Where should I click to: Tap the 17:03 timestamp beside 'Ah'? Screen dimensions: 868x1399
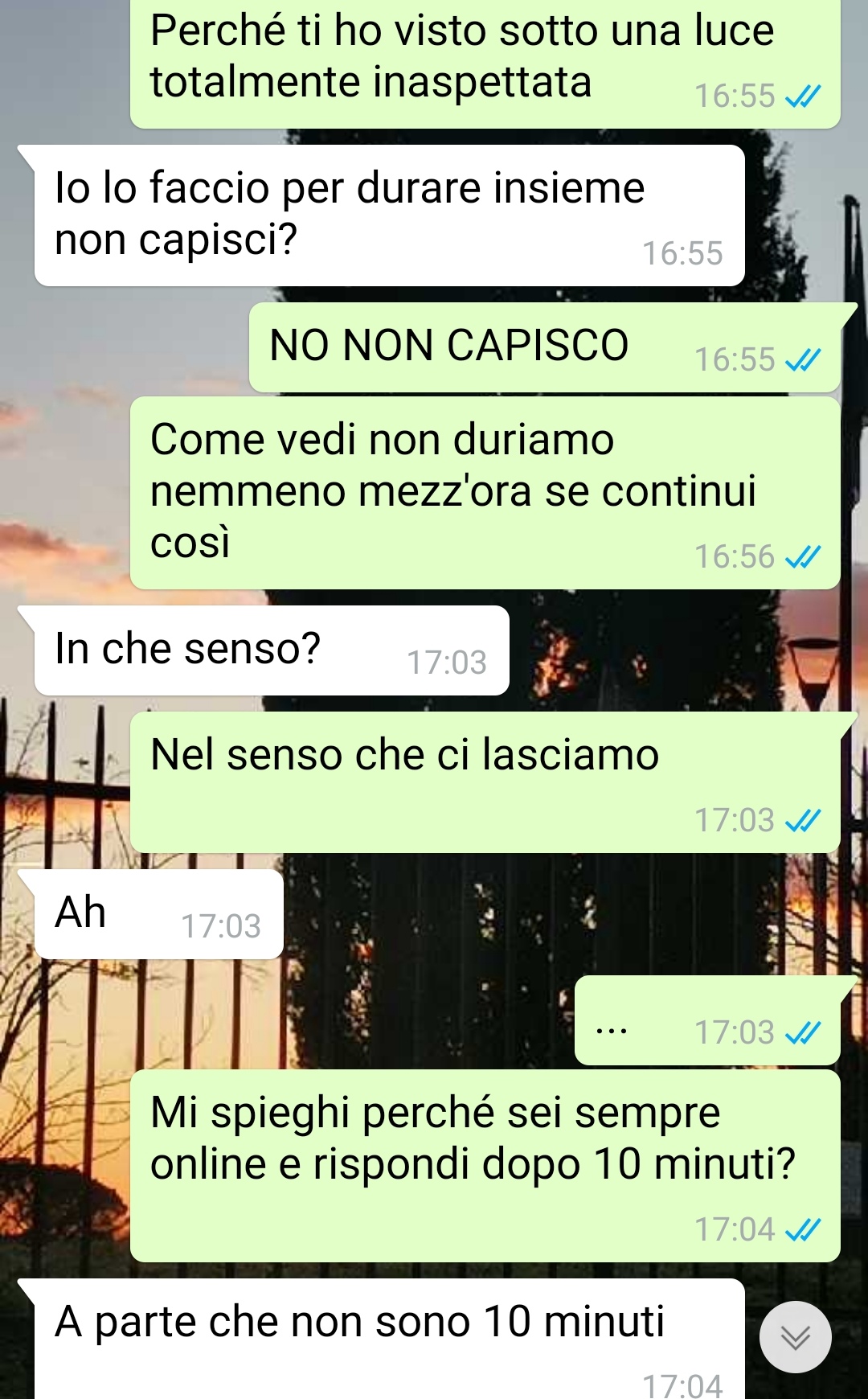[221, 926]
